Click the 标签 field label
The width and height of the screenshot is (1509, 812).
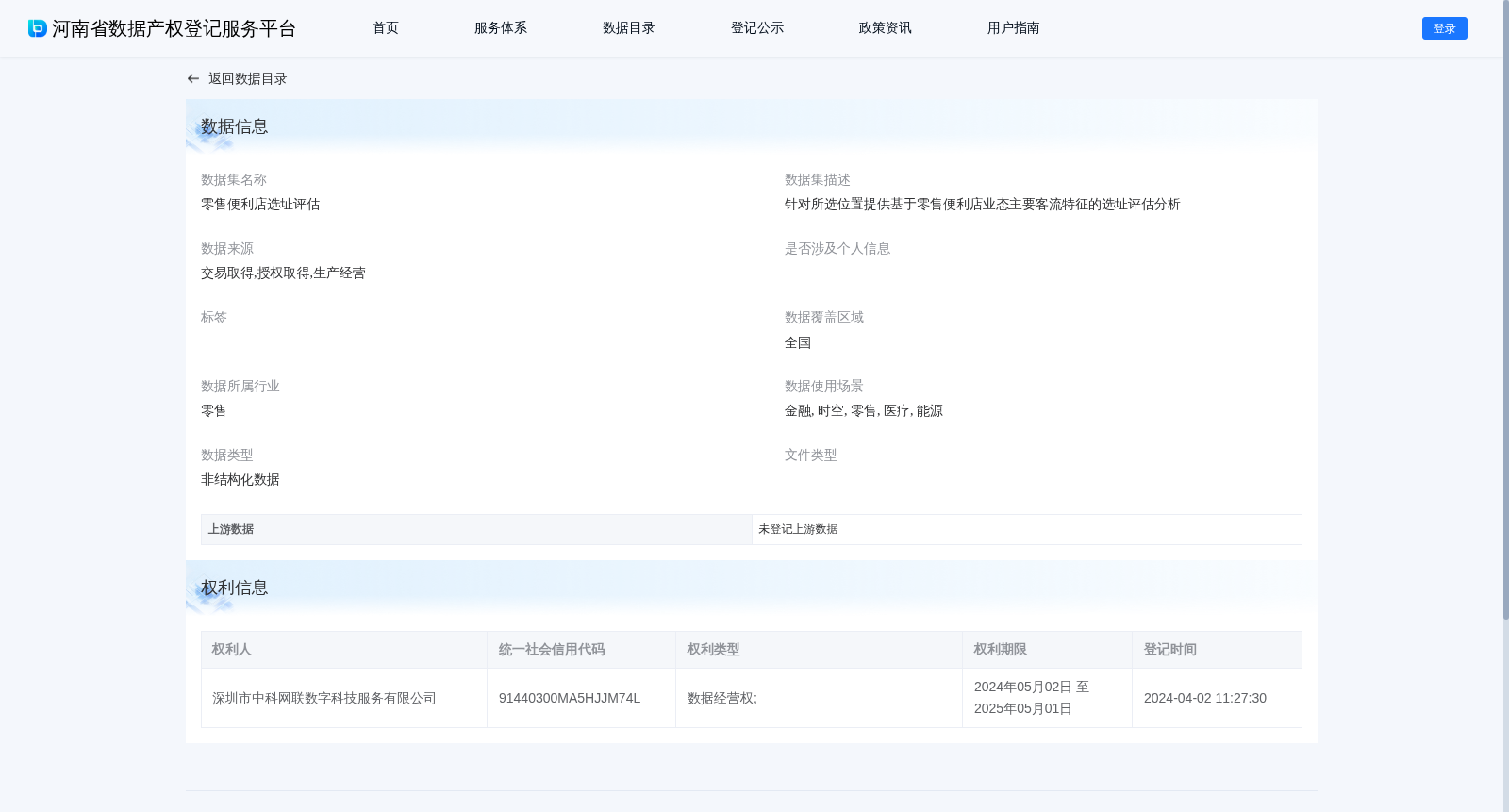pos(214,318)
